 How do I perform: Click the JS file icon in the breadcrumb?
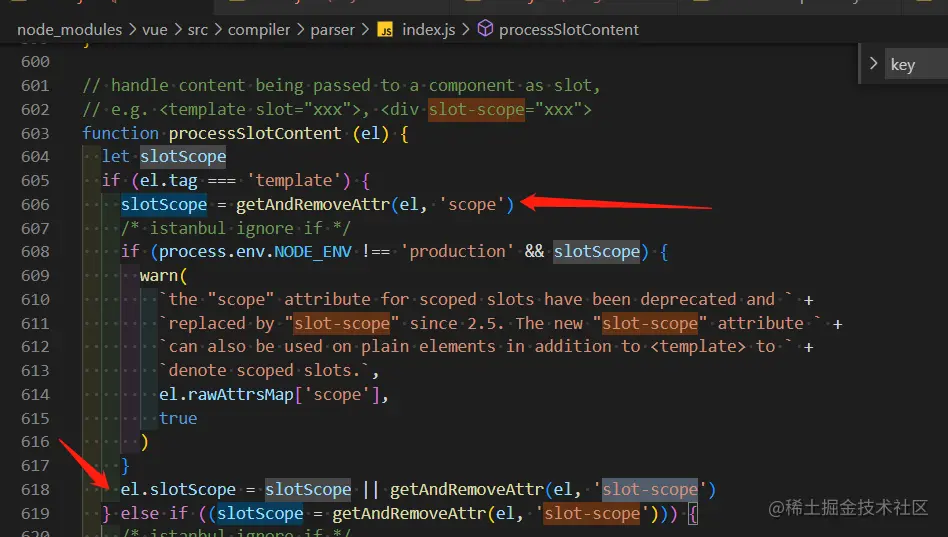click(x=385, y=30)
